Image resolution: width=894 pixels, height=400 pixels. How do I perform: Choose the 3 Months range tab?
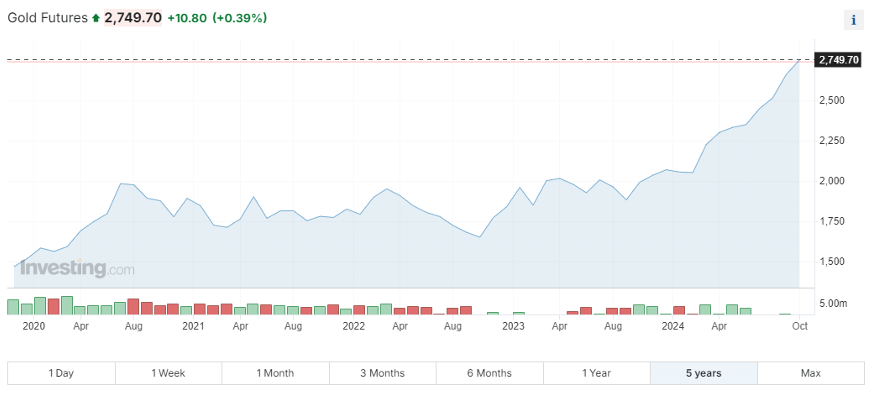coord(382,373)
